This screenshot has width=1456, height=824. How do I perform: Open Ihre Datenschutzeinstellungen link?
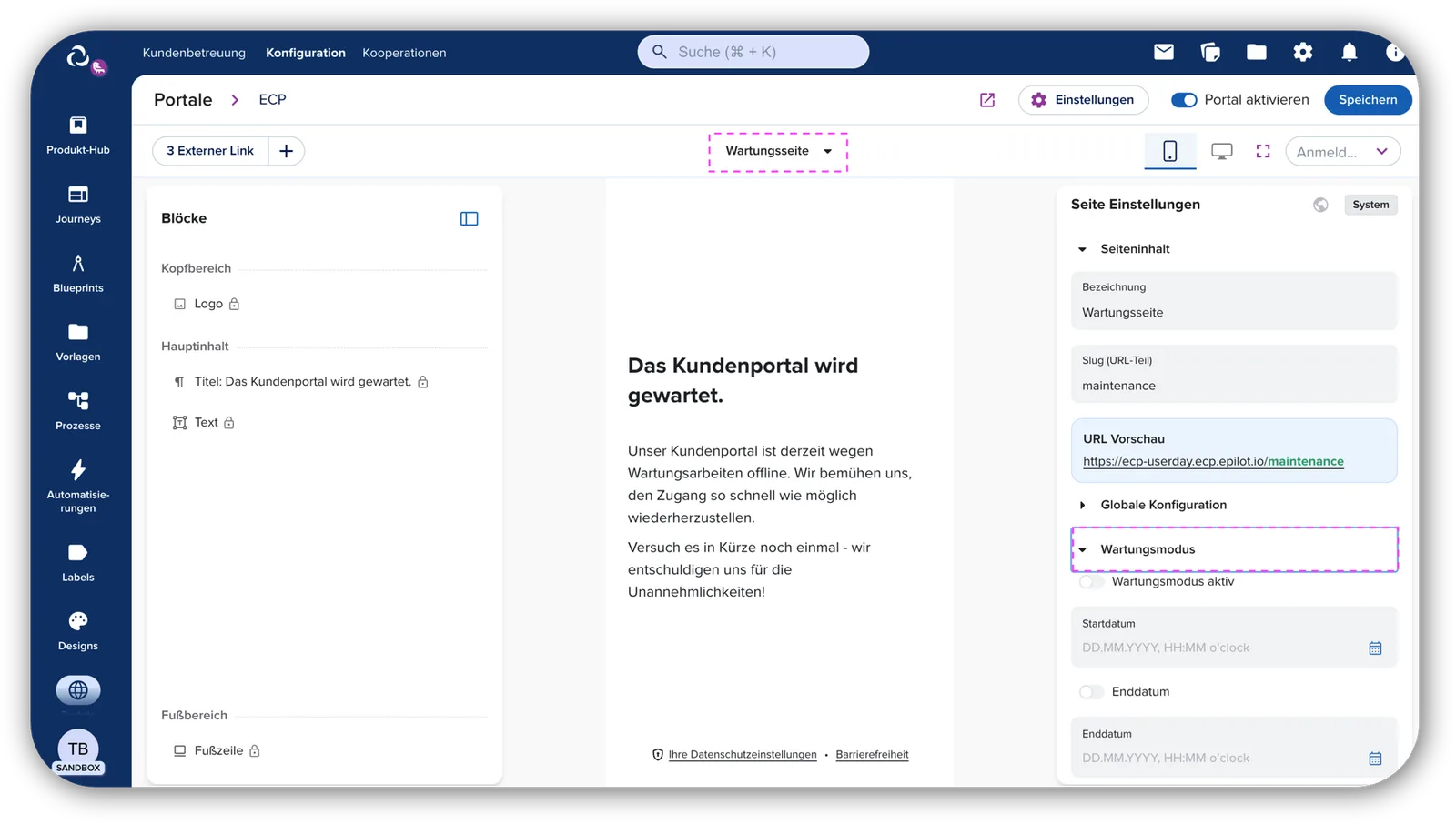click(x=743, y=755)
